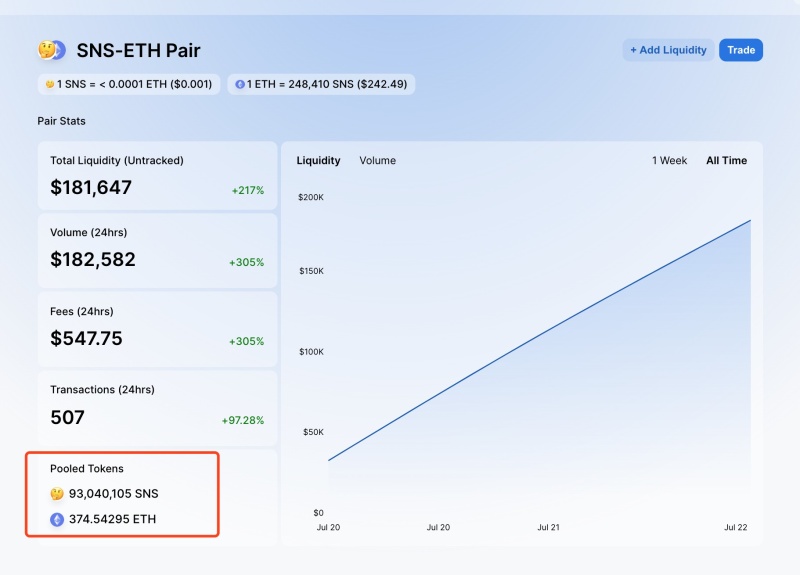
Task: Open the Trade button
Action: click(x=740, y=50)
